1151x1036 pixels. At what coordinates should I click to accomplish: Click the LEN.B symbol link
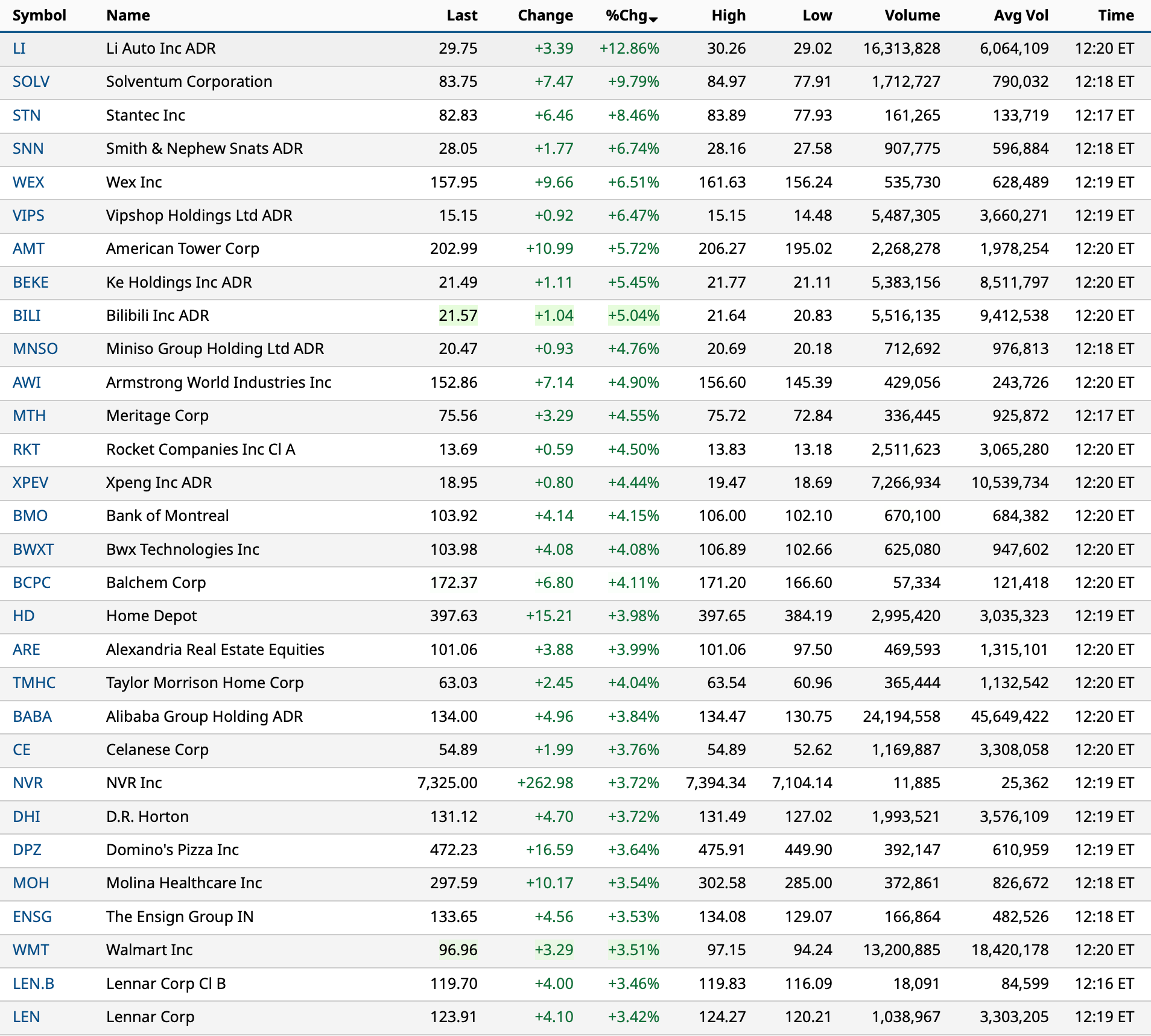pyautogui.click(x=33, y=984)
